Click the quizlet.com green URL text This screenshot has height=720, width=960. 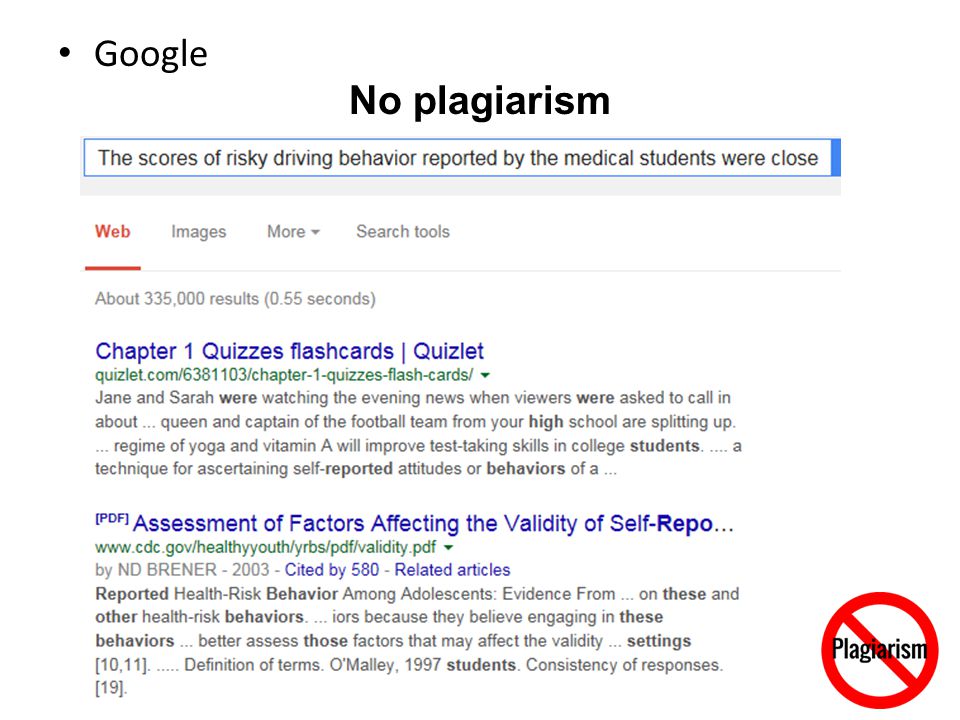point(284,375)
